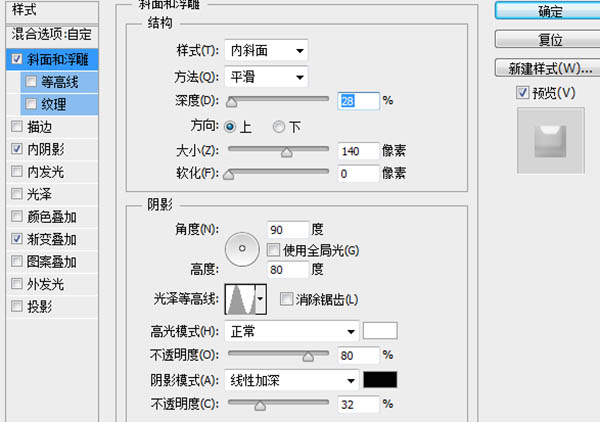This screenshot has width=600, height=422.
Task: Click the 大小(Z) slider handle
Action: [x=287, y=152]
